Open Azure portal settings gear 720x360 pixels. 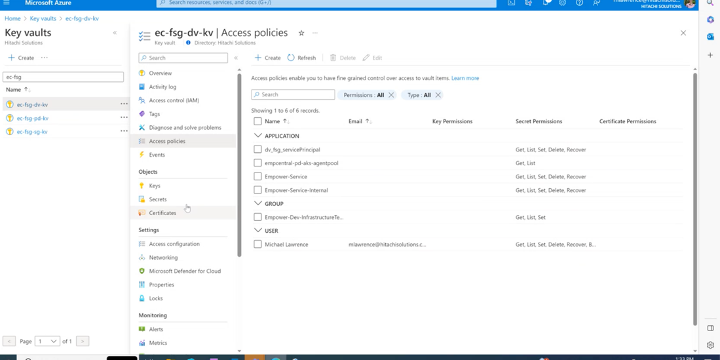tap(562, 3)
